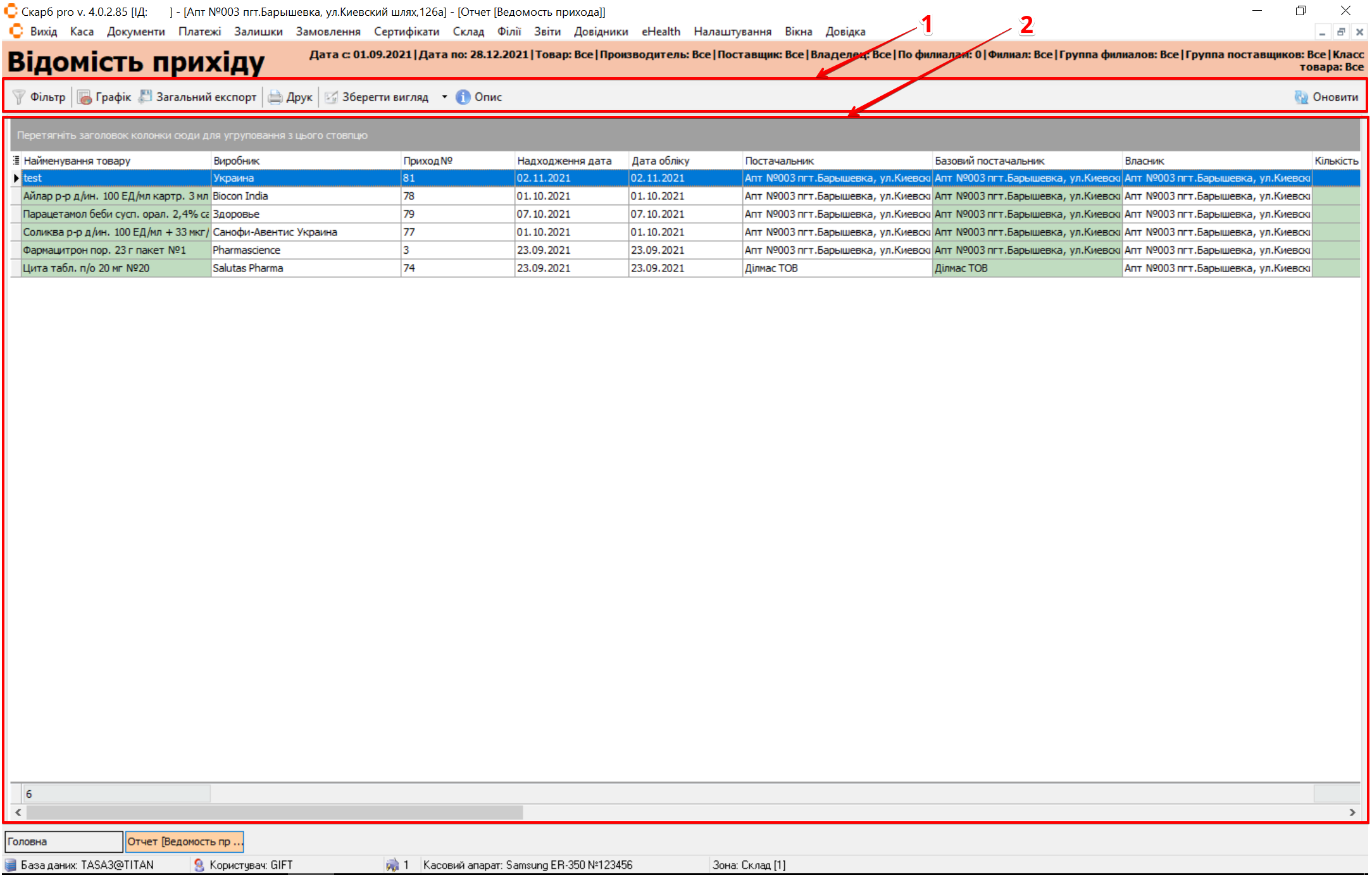1372x875 pixels.
Task: Click the horizontal scrollbar right arrow
Action: click(x=1352, y=812)
